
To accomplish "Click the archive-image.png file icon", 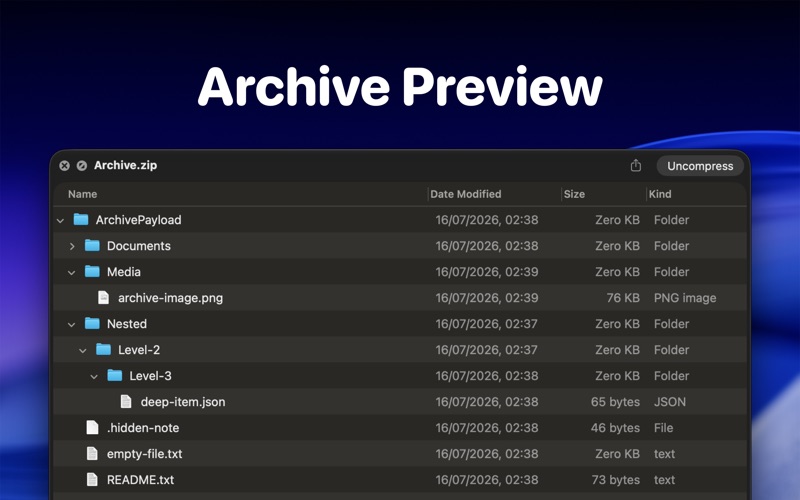I will 103,297.
